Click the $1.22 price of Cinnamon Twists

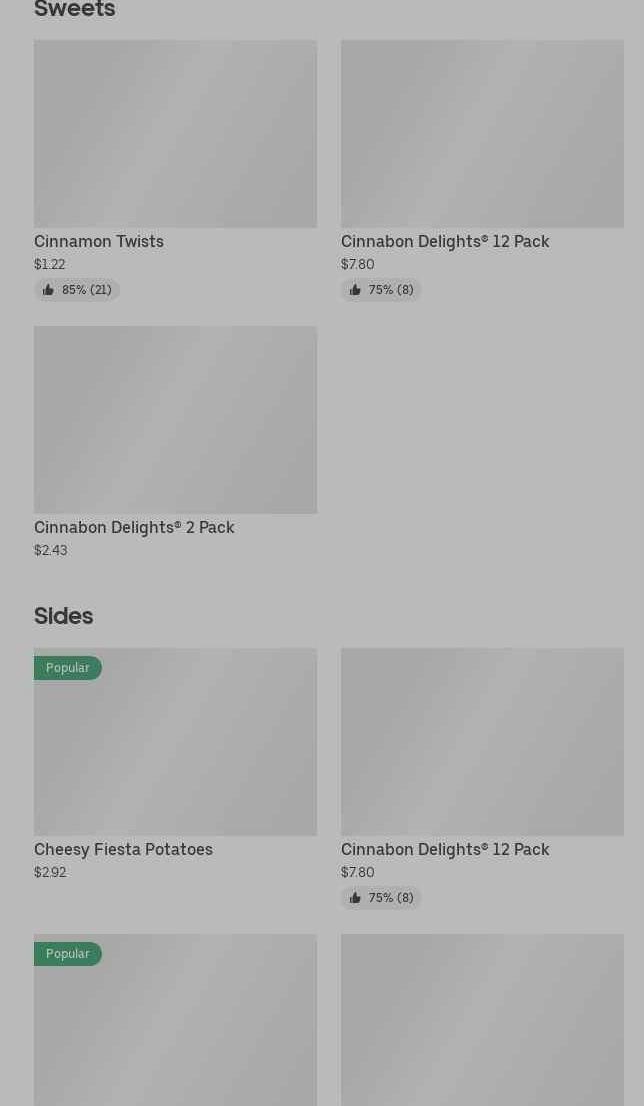(49, 264)
